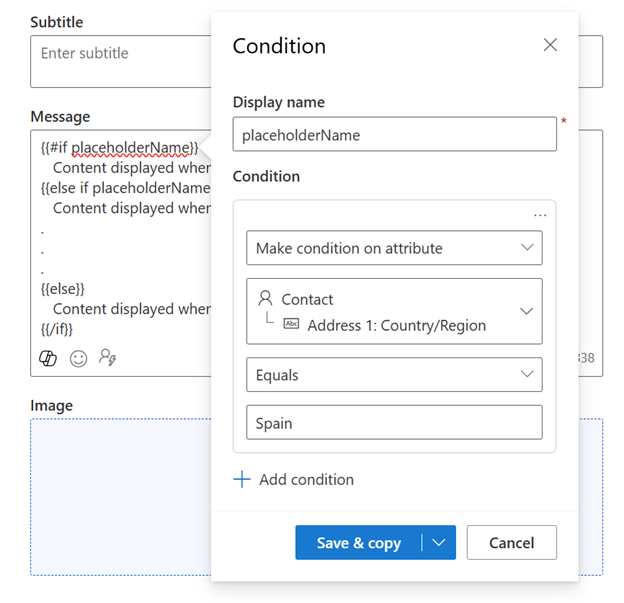Click the plus icon to add condition

tap(242, 480)
